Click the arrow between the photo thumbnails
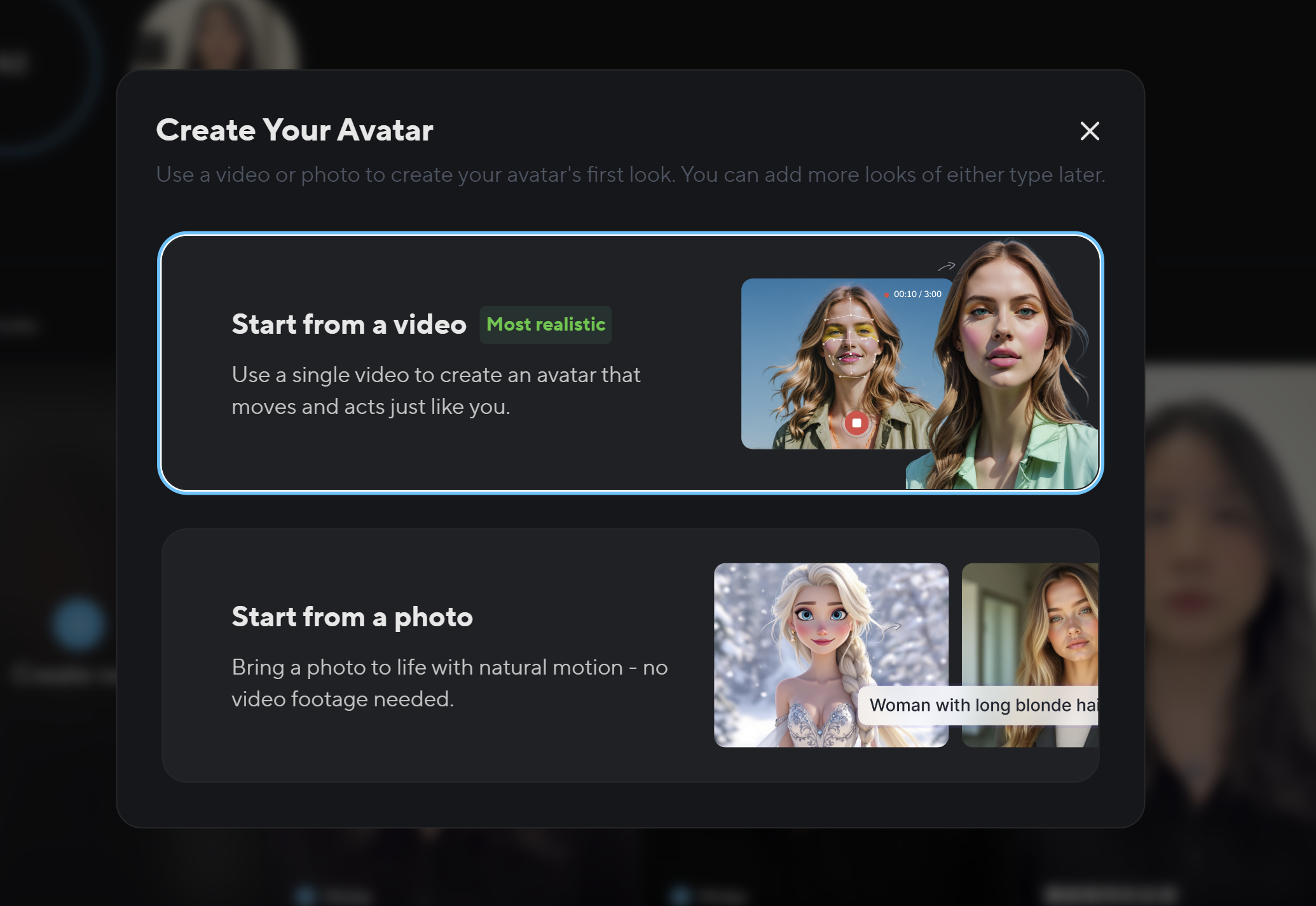The image size is (1316, 906). click(891, 627)
